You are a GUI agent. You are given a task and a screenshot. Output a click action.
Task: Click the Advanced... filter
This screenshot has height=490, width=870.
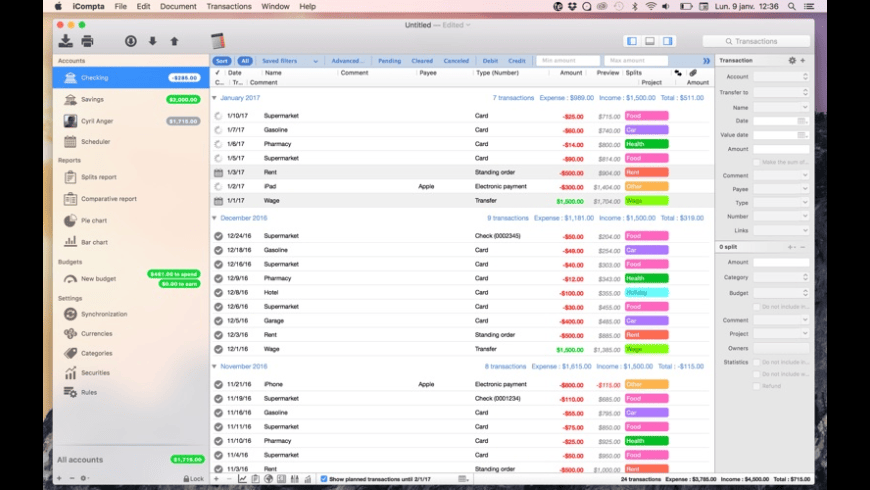click(x=347, y=61)
